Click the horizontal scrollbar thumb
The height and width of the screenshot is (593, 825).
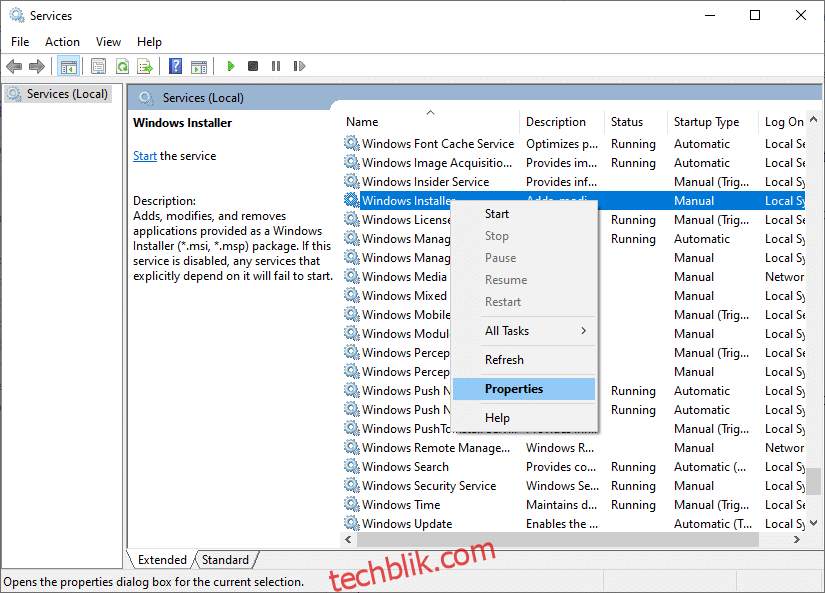tap(558, 539)
